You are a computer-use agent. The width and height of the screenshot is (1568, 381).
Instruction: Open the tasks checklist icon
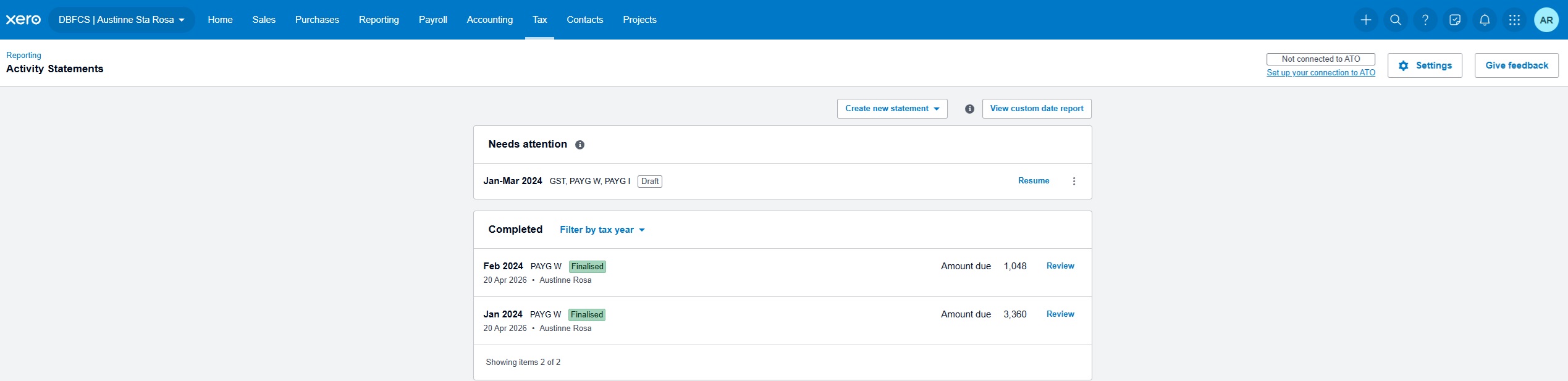[x=1454, y=20]
